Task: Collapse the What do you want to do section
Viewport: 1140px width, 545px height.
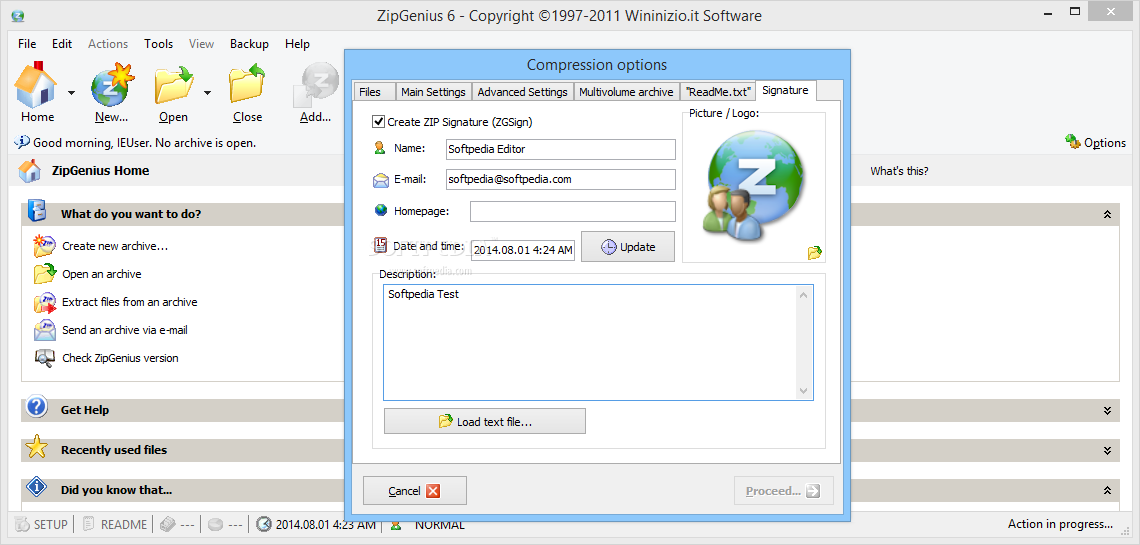Action: [x=1107, y=214]
